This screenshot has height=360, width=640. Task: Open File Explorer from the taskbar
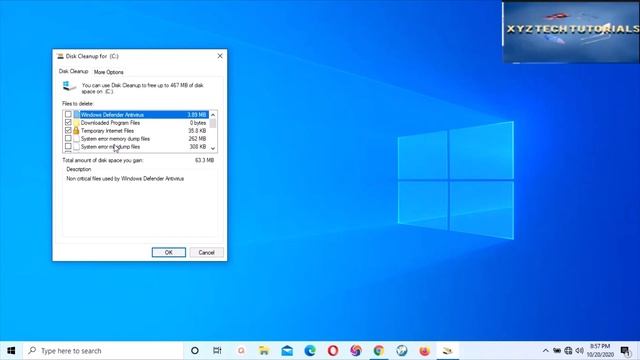coord(264,351)
